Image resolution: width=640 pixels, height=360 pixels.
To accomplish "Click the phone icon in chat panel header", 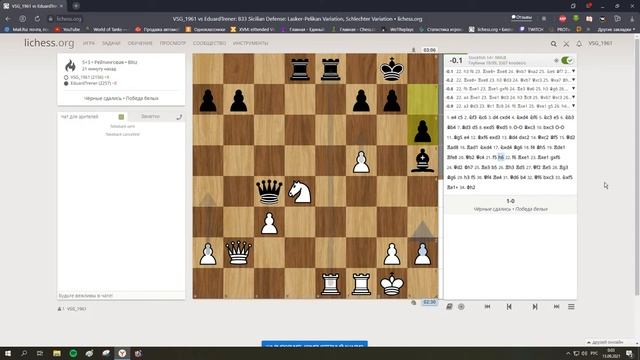I will click(179, 117).
